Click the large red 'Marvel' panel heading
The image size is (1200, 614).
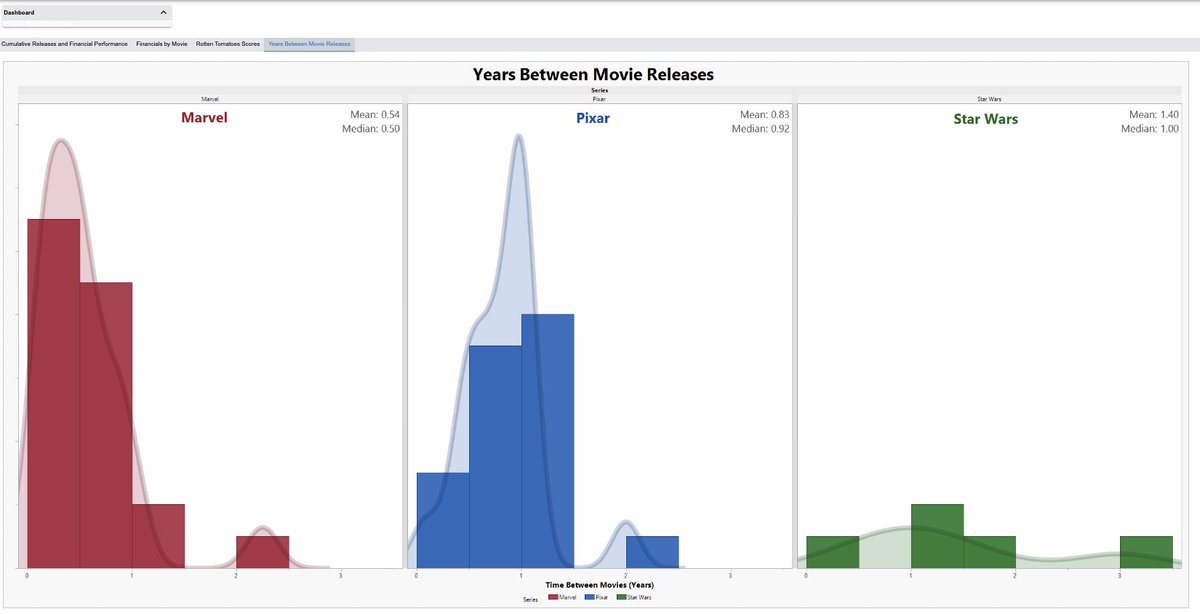point(204,118)
